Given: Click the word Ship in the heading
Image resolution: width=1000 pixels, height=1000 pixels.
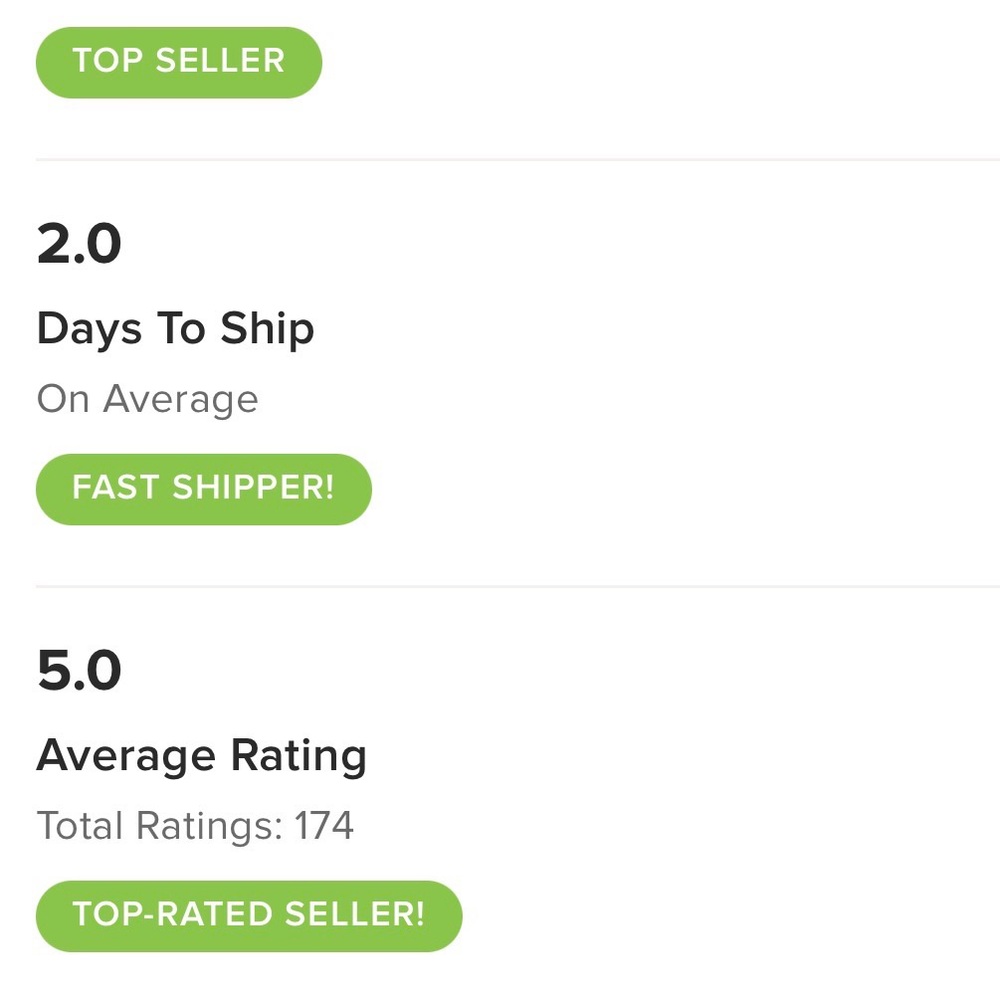Looking at the screenshot, I should (267, 329).
